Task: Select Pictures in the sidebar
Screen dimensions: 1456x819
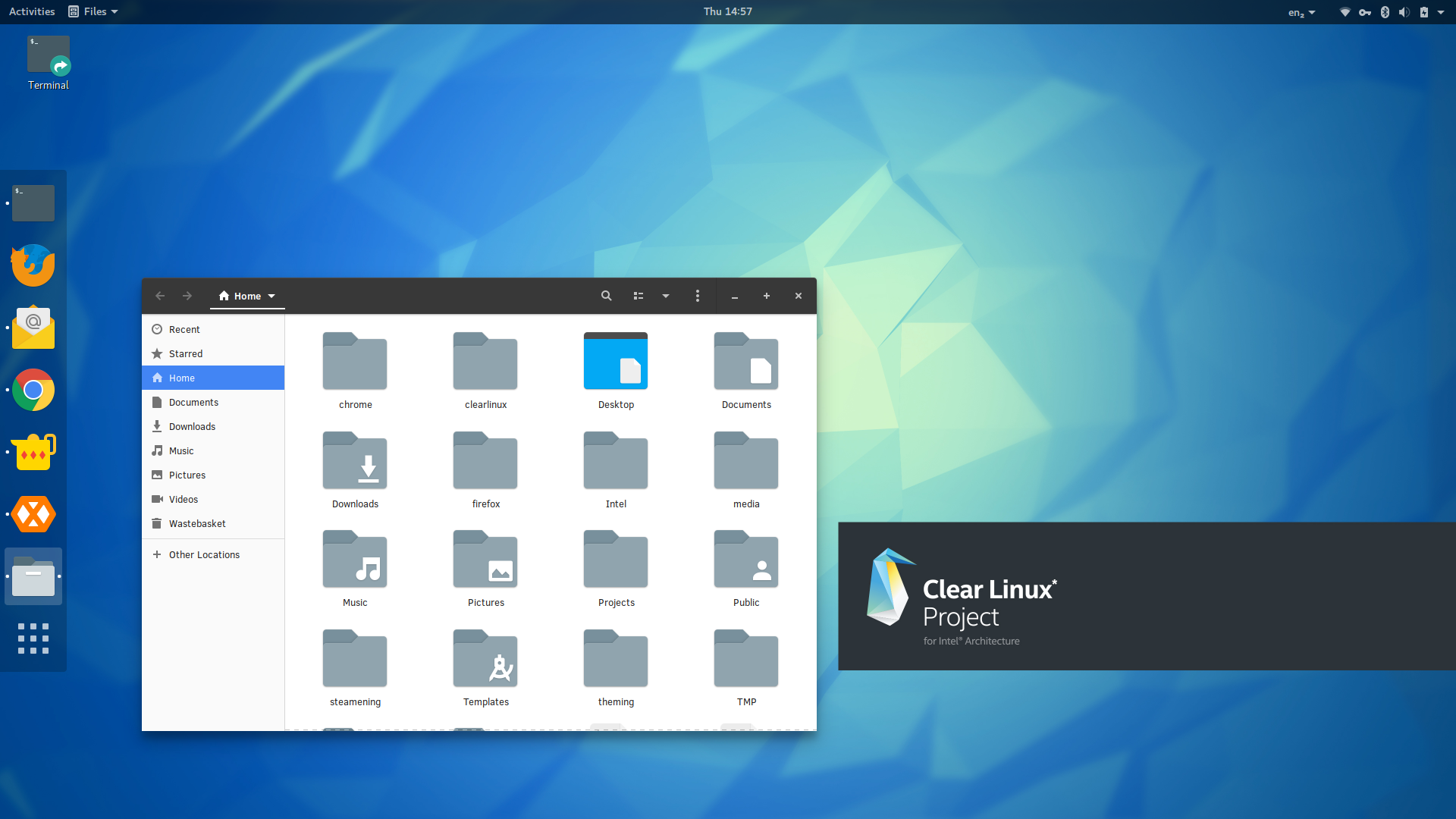Action: pos(213,475)
